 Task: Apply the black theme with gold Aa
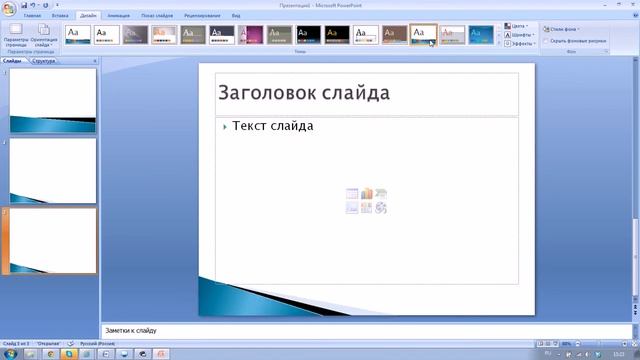pyautogui.click(x=337, y=35)
